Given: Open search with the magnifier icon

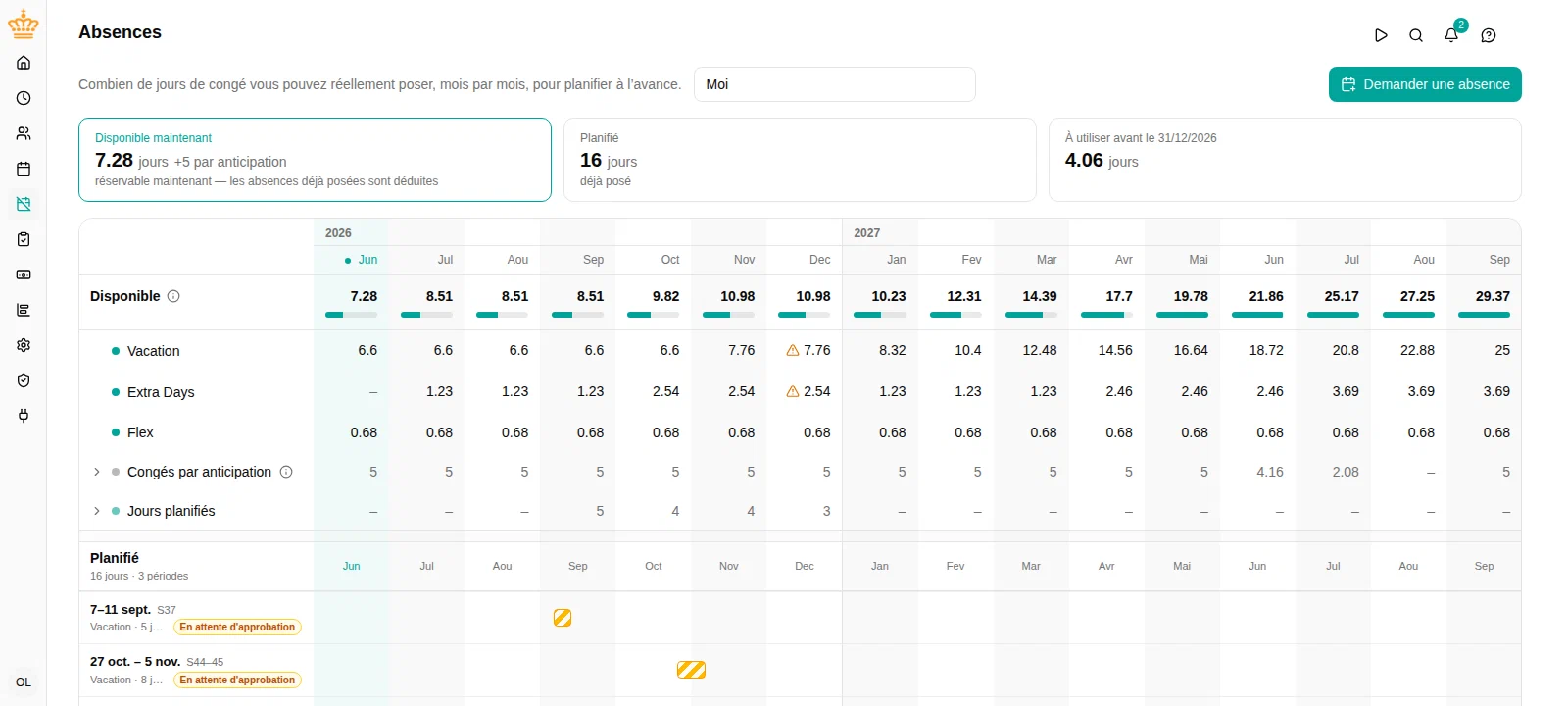Looking at the screenshot, I should [x=1416, y=35].
